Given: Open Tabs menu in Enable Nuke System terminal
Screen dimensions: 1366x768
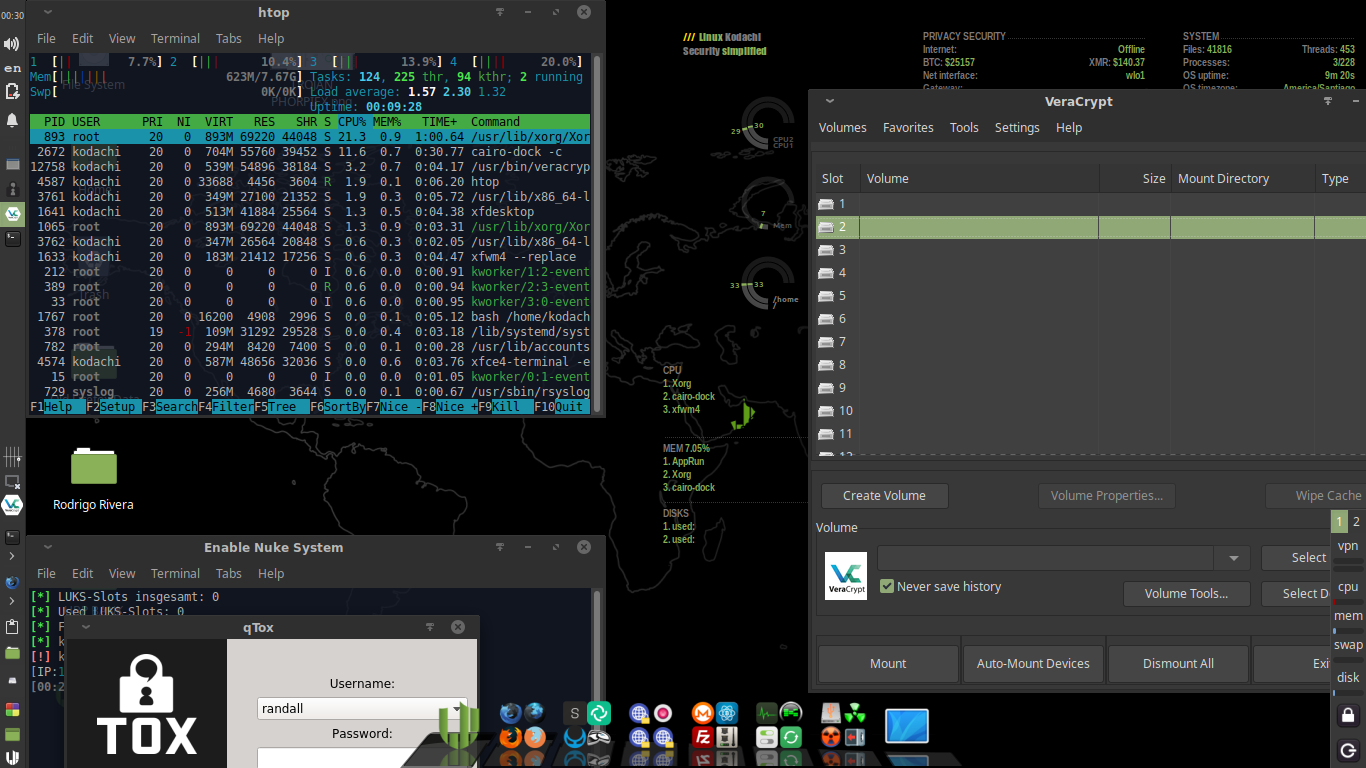Looking at the screenshot, I should 229,574.
